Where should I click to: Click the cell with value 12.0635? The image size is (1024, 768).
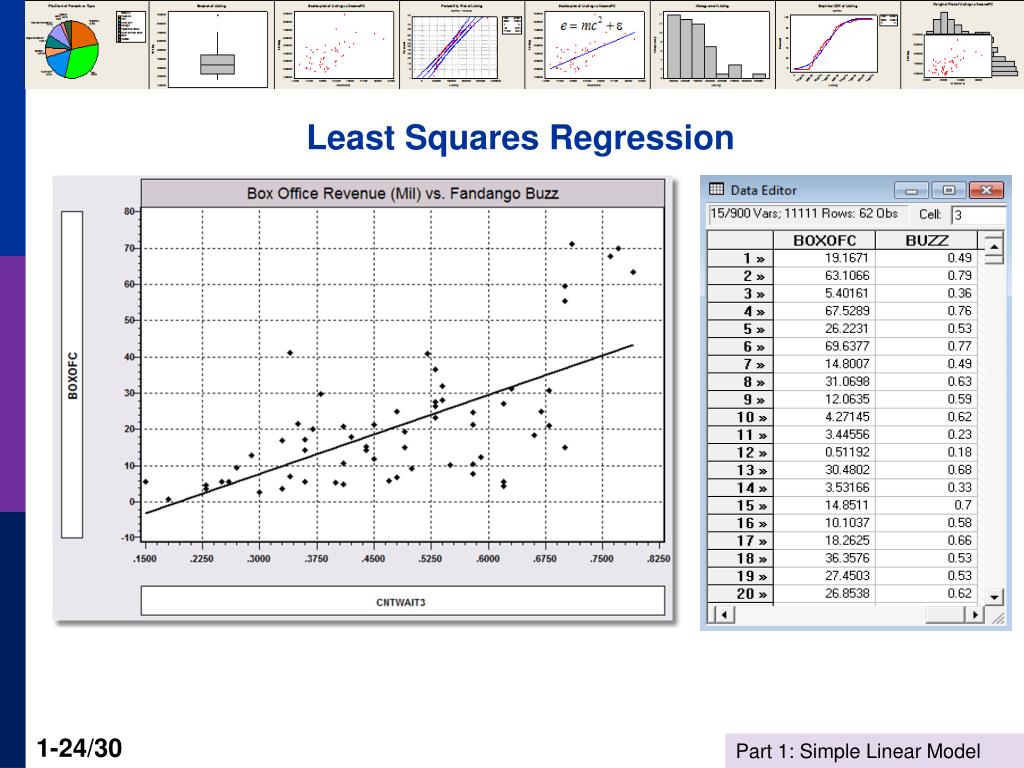(824, 399)
